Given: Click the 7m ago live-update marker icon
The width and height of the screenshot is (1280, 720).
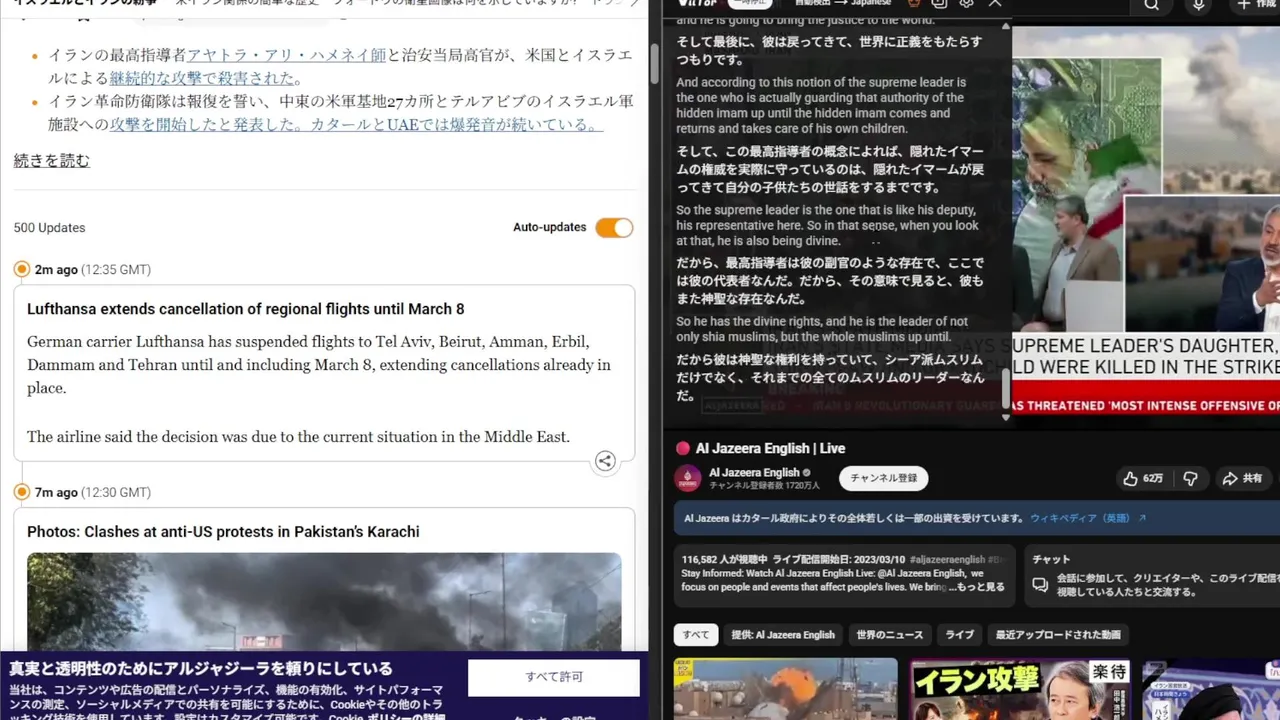Looking at the screenshot, I should pos(22,492).
